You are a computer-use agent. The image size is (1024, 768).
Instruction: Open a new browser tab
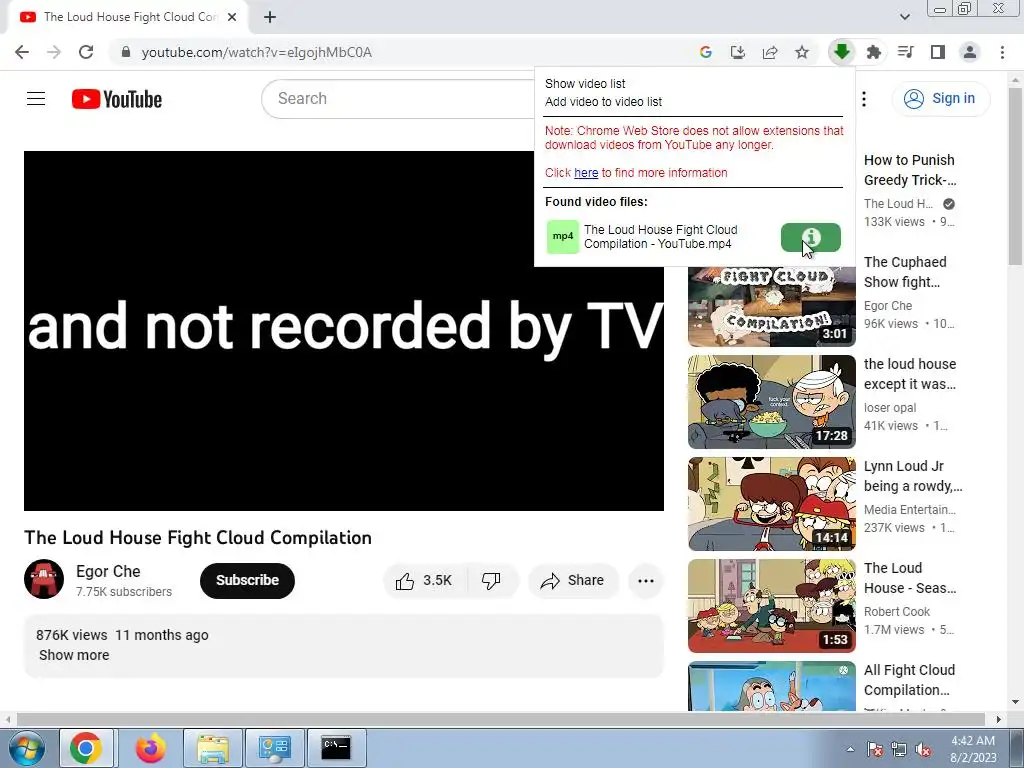pos(270,17)
